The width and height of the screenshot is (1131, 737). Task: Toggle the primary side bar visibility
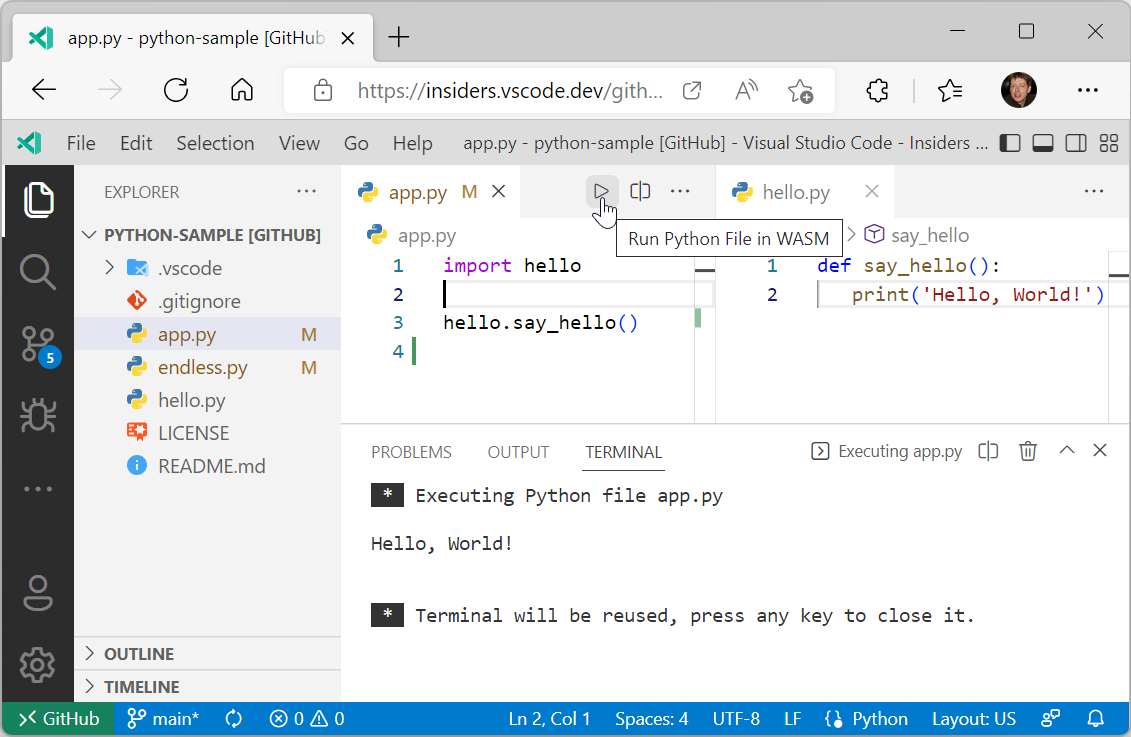coord(1009,143)
